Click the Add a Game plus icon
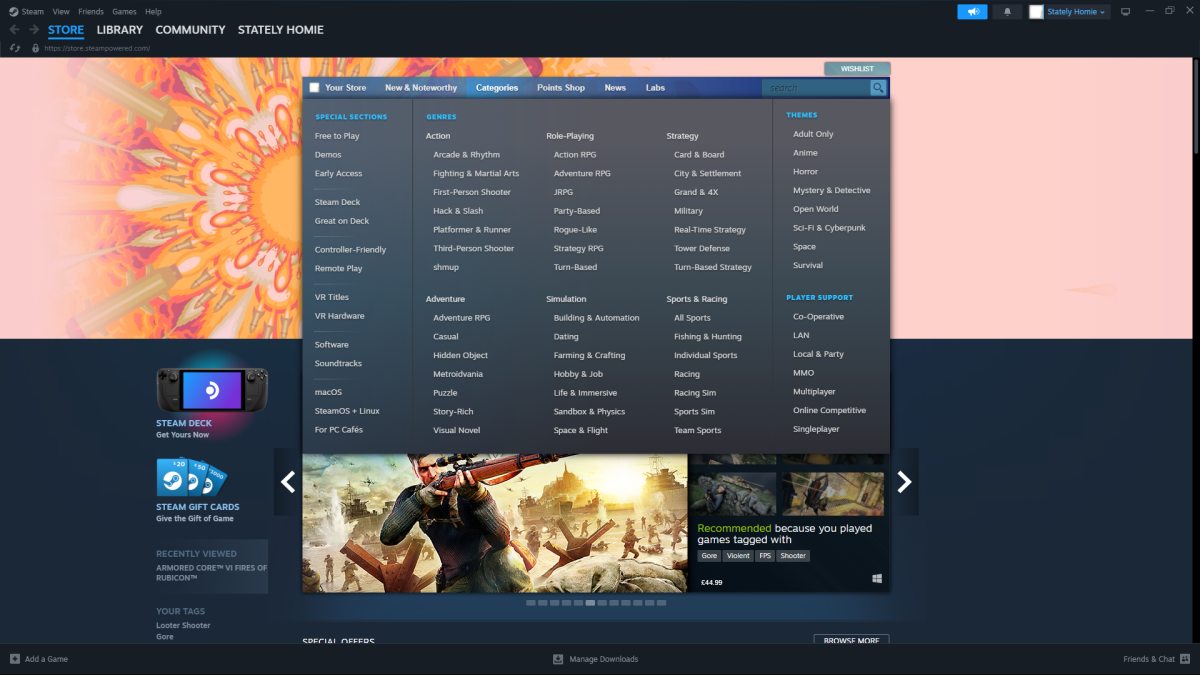1200x675 pixels. coord(14,659)
